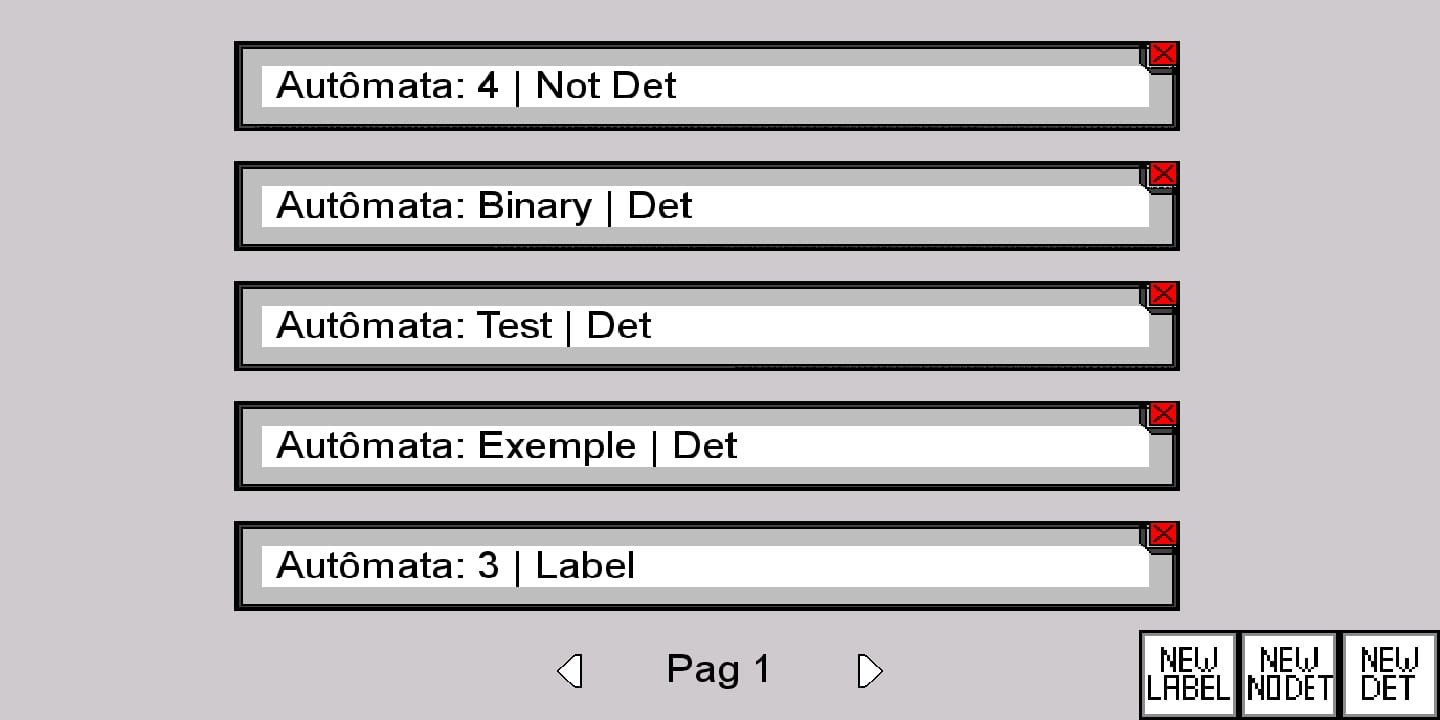Create a new label automaton
Screen dimensions: 1440x720
(x=1188, y=675)
